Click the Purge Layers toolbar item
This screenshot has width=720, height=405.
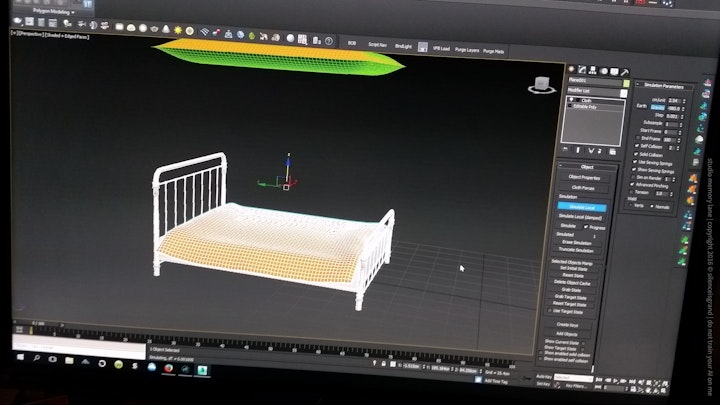(x=467, y=50)
